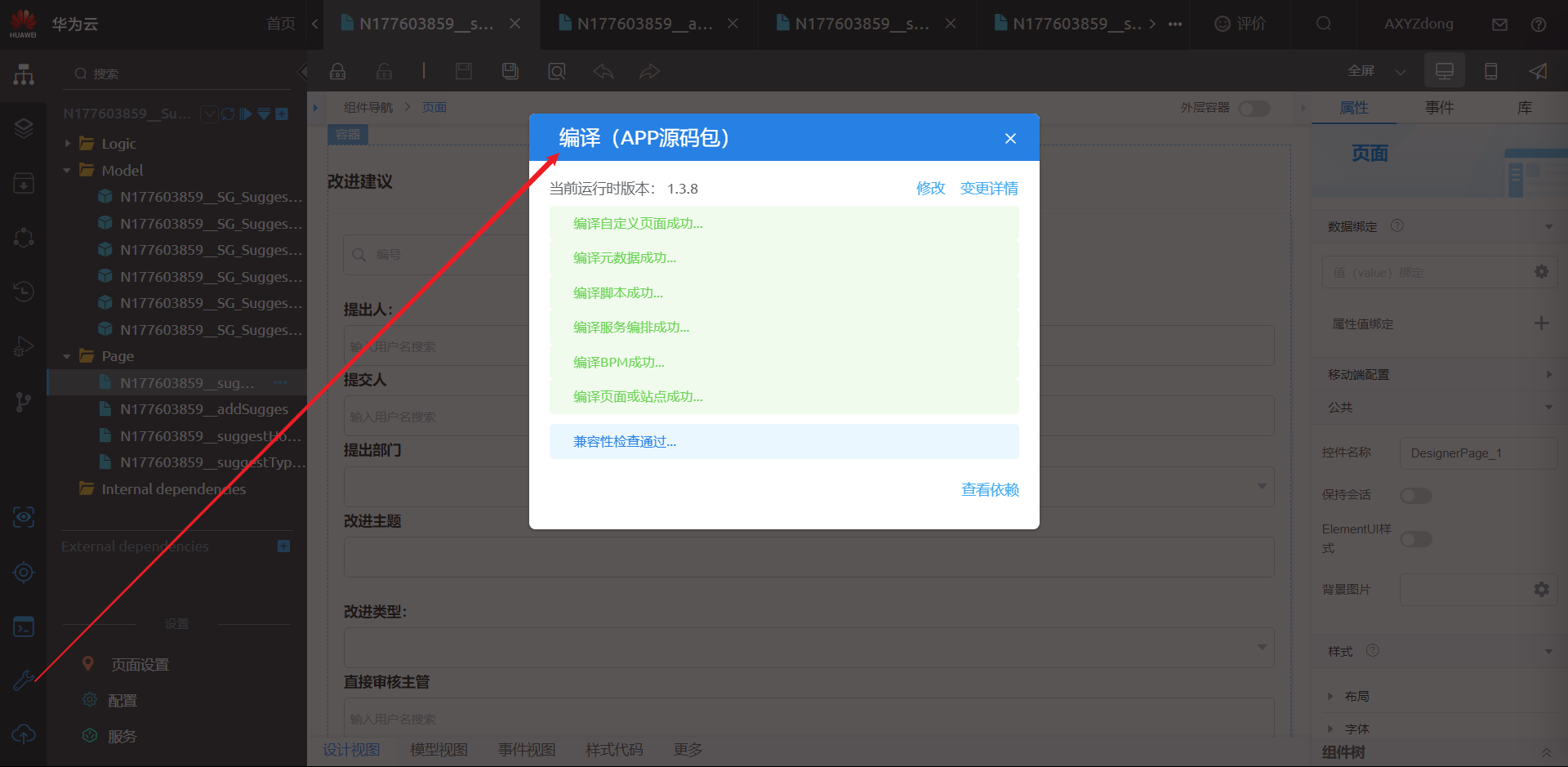Click the 控件名称 input field
The height and width of the screenshot is (767, 1568).
pyautogui.click(x=1478, y=453)
